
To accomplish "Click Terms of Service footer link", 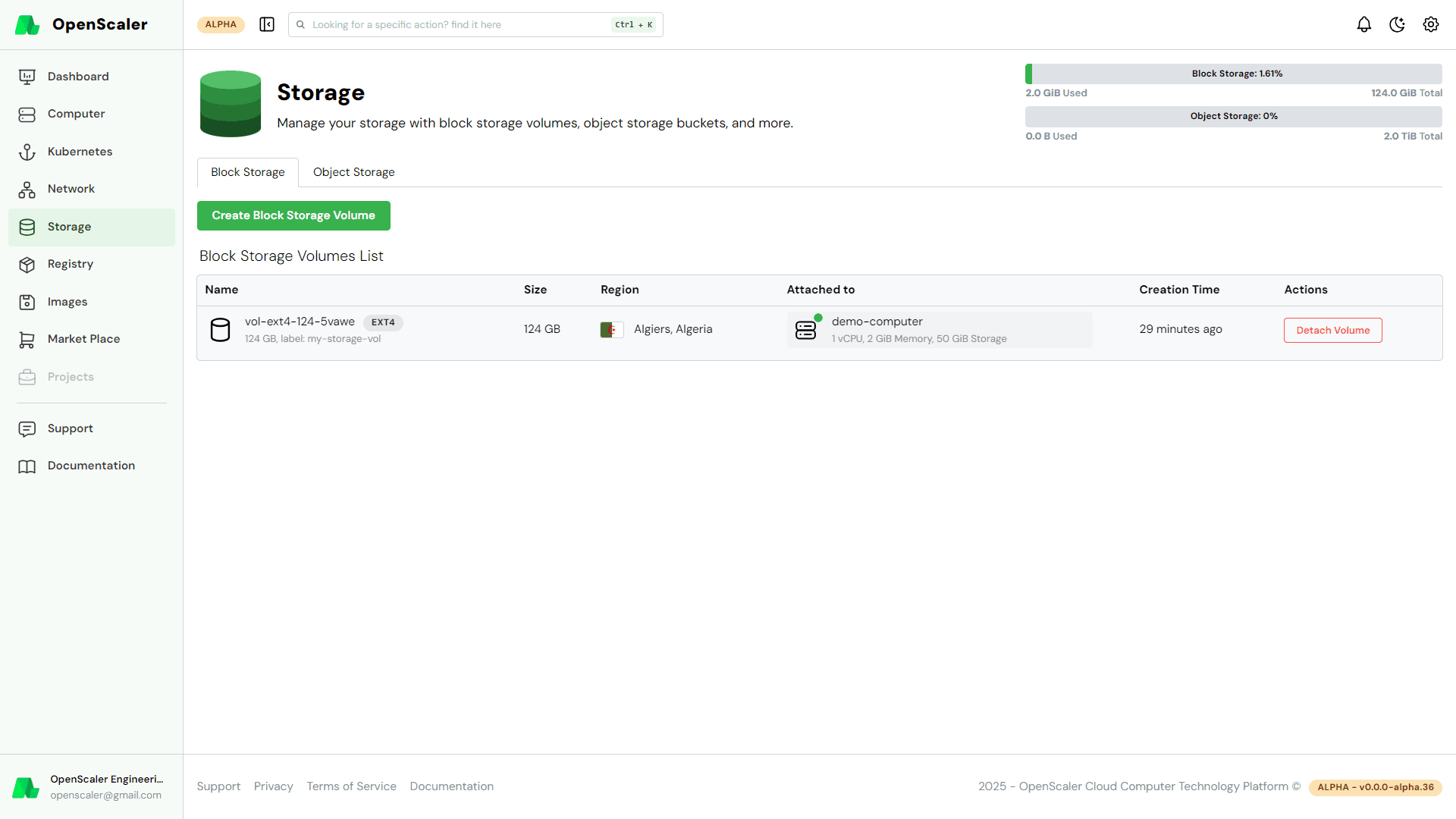I will click(x=351, y=786).
